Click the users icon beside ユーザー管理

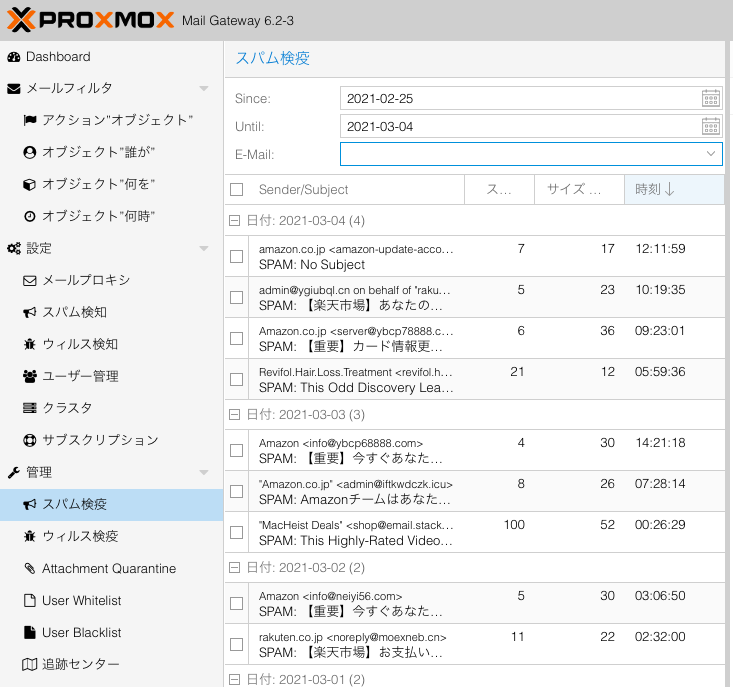(30, 376)
